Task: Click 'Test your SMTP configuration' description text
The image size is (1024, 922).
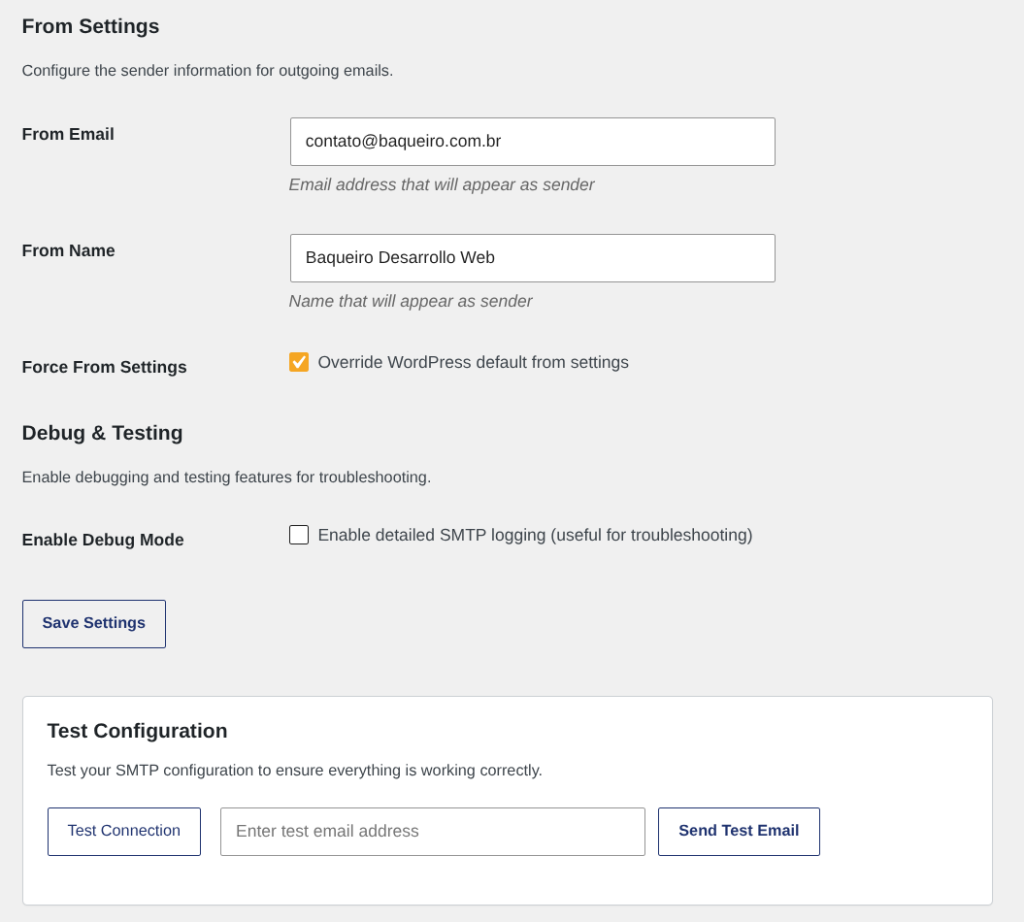Action: click(295, 771)
